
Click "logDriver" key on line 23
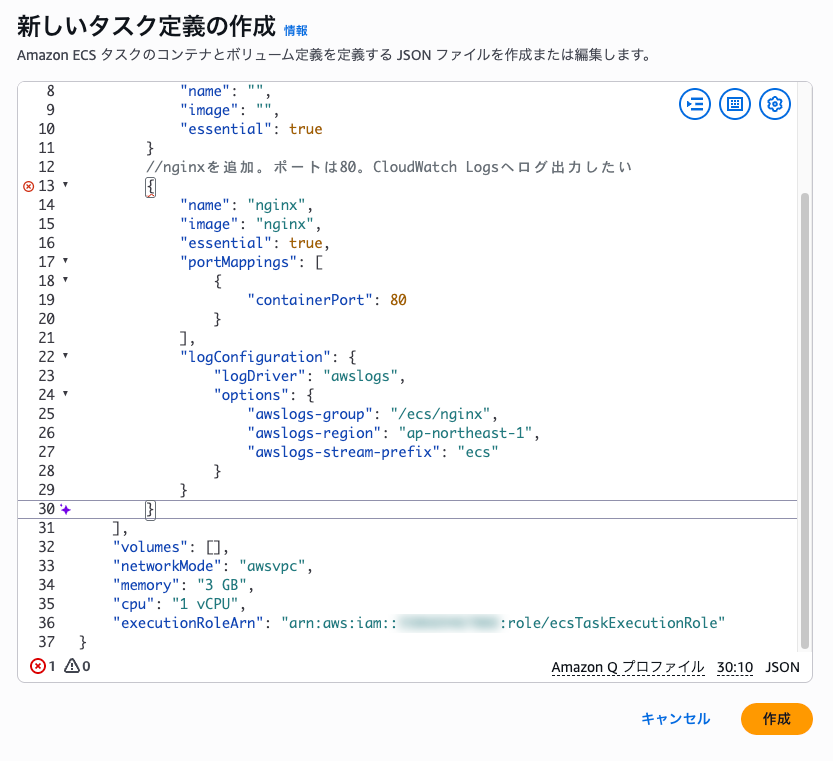pyautogui.click(x=260, y=376)
